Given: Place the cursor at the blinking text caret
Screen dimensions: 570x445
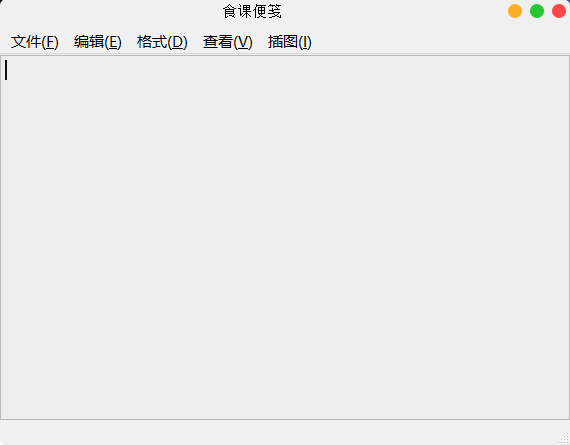Looking at the screenshot, I should pyautogui.click(x=6, y=70).
